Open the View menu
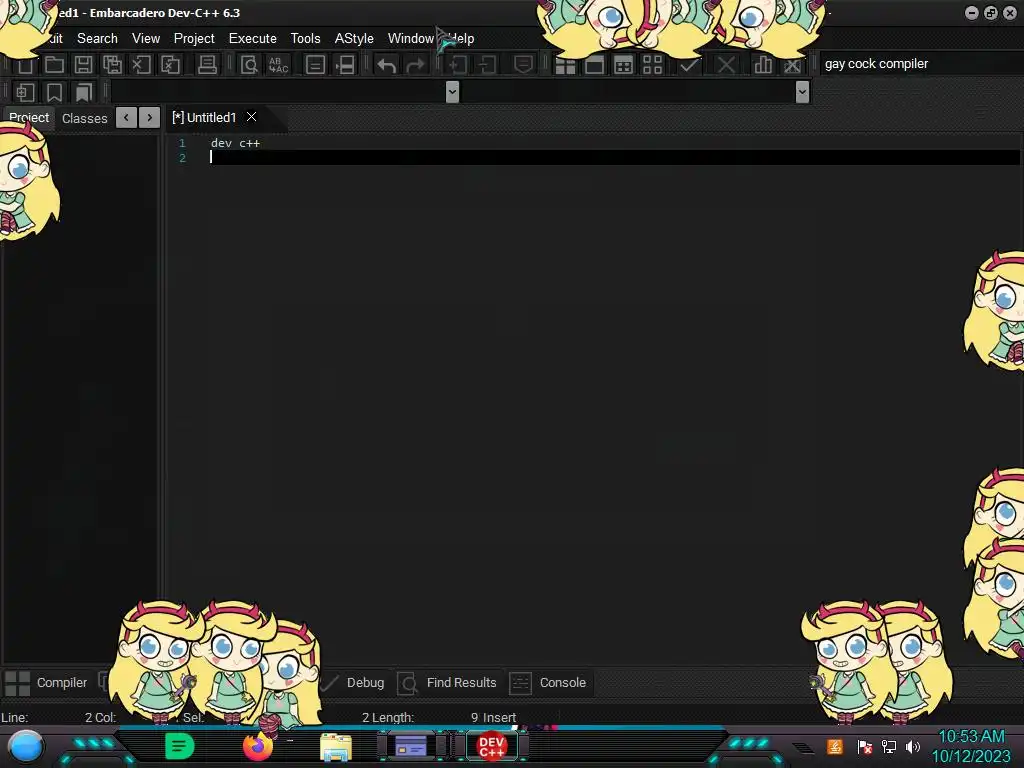The image size is (1024, 768). [x=146, y=39]
